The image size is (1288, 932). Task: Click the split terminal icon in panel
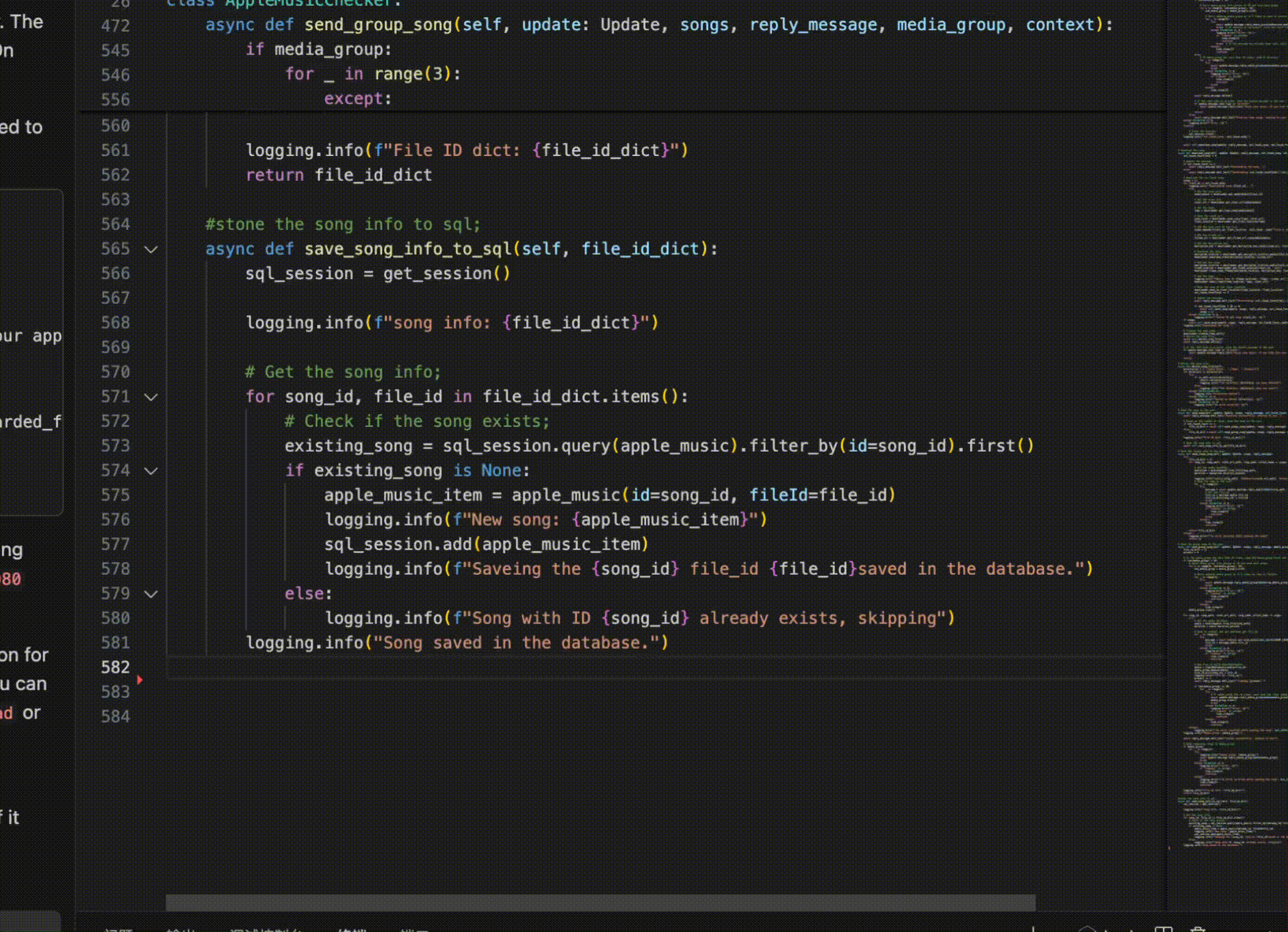tap(1163, 929)
